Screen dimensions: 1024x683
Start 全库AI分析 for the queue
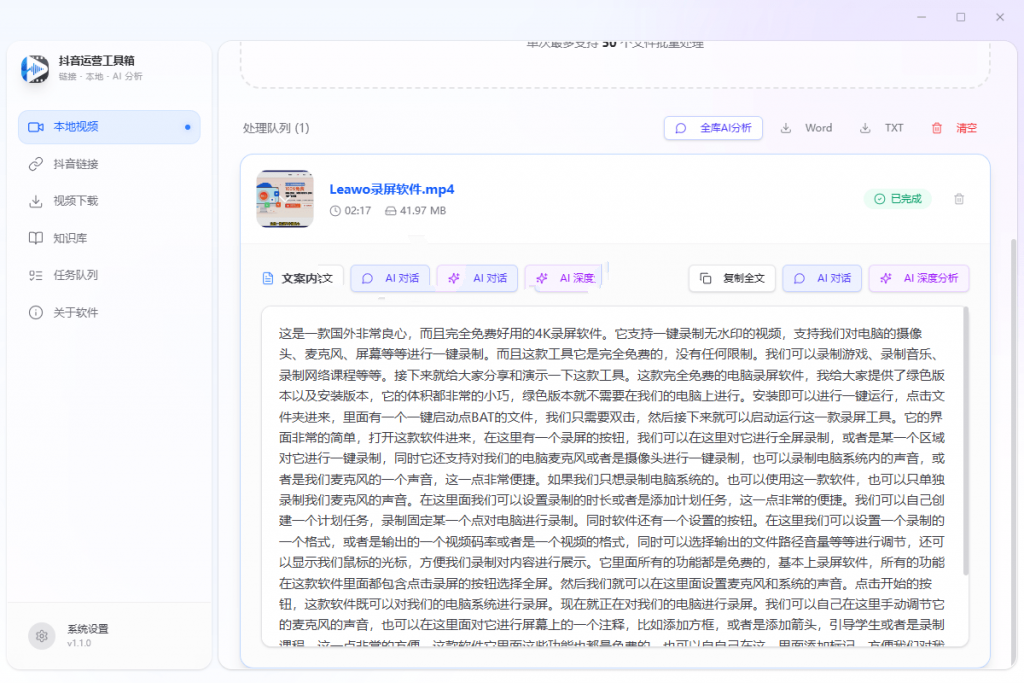(713, 128)
